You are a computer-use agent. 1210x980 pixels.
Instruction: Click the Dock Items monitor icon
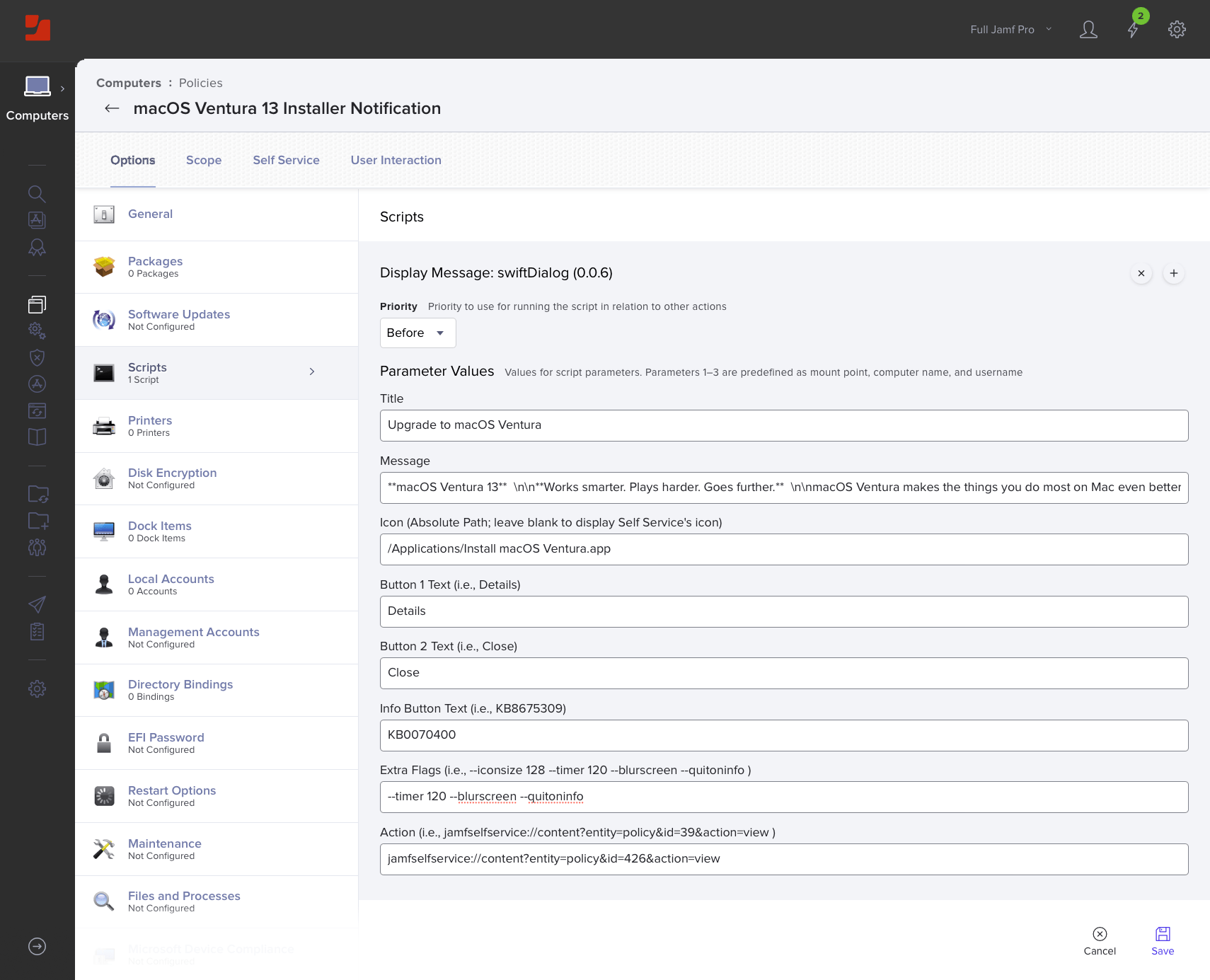pyautogui.click(x=104, y=531)
